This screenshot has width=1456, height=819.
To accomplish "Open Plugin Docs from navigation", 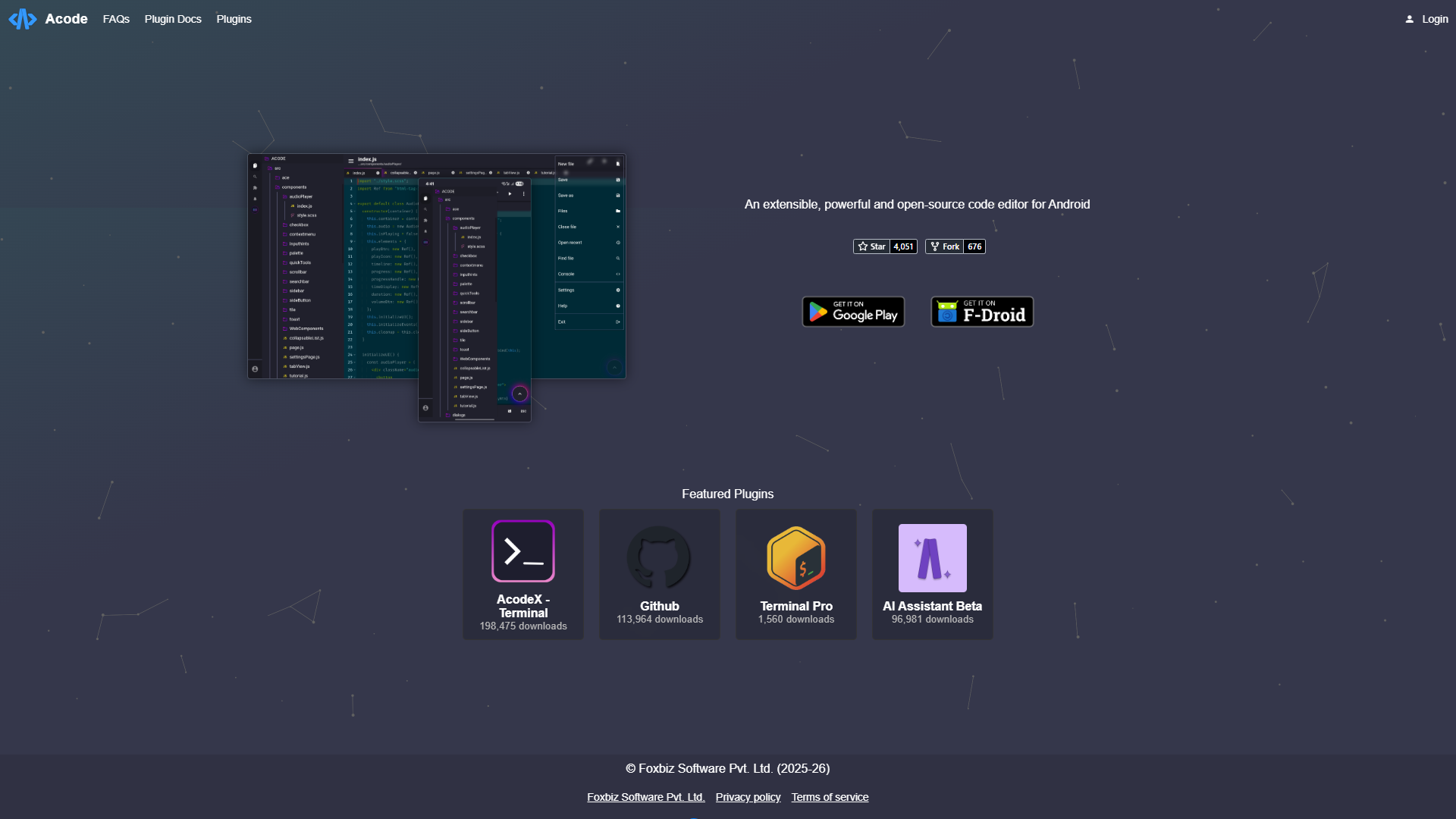I will [x=173, y=19].
